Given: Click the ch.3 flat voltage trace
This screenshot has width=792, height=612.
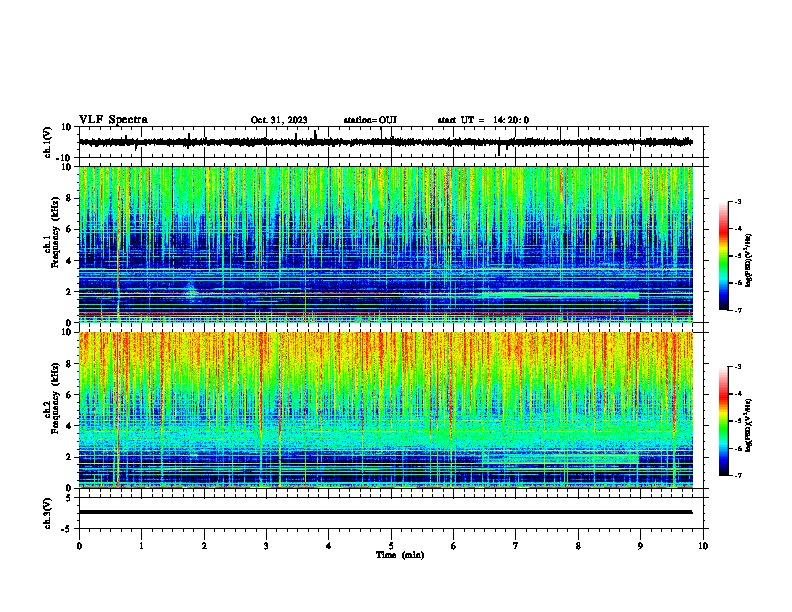Looking at the screenshot, I should tap(385, 512).
